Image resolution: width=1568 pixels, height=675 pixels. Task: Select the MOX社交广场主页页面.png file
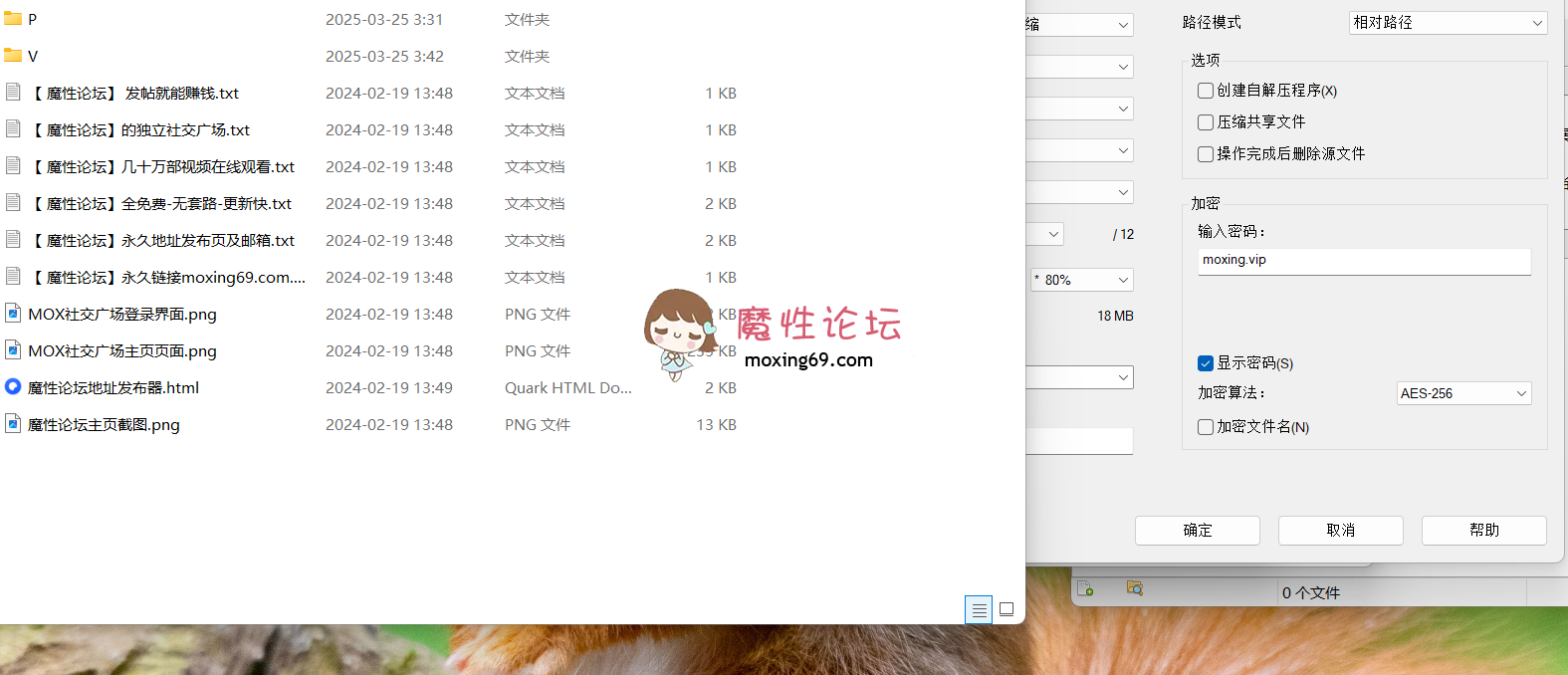122,350
